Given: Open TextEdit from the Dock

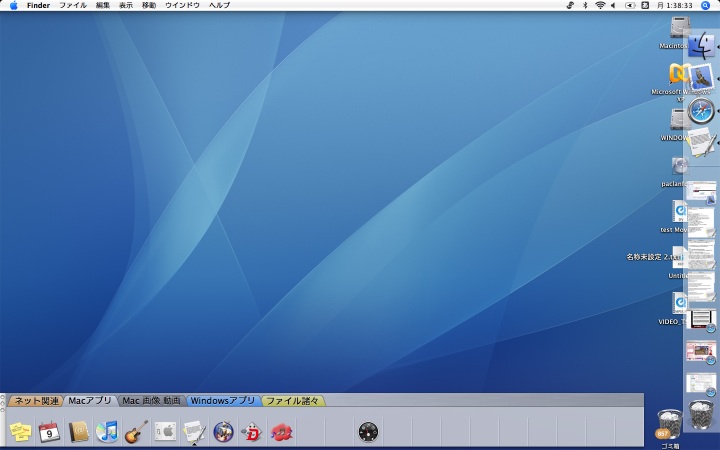Looking at the screenshot, I should (x=701, y=143).
